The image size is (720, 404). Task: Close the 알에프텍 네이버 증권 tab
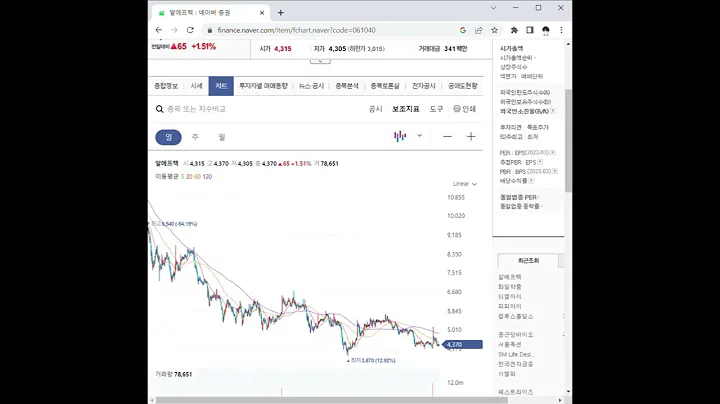(262, 13)
